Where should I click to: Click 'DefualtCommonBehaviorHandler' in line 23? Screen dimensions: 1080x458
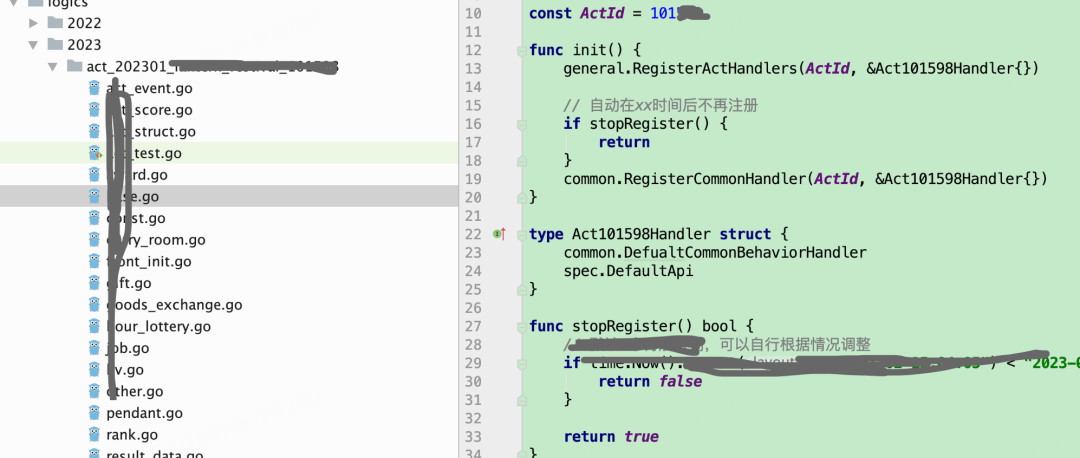pyautogui.click(x=745, y=253)
